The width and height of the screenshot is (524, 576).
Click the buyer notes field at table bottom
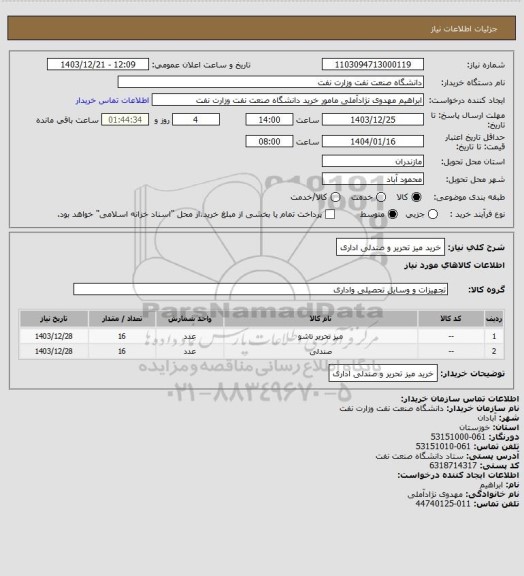(383, 374)
